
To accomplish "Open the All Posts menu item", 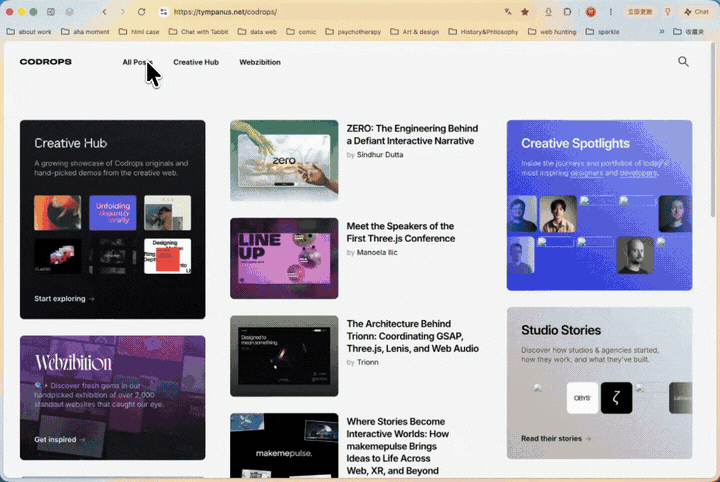I will coord(137,62).
